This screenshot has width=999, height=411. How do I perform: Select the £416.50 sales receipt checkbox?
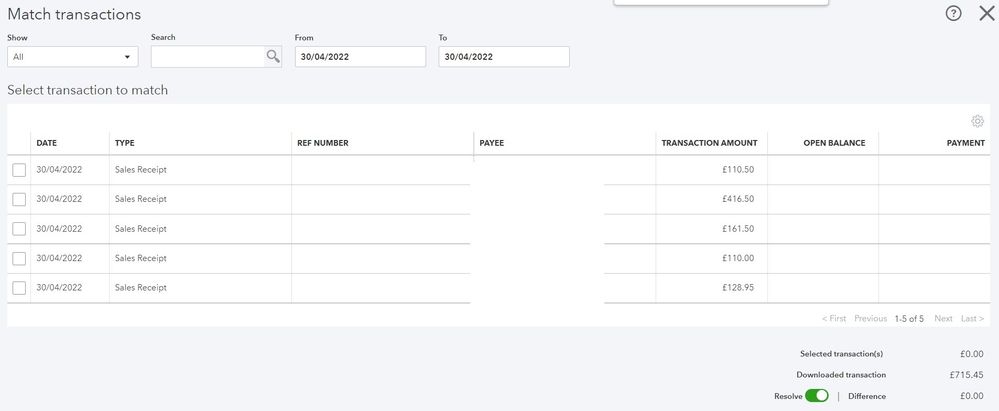pos(19,199)
